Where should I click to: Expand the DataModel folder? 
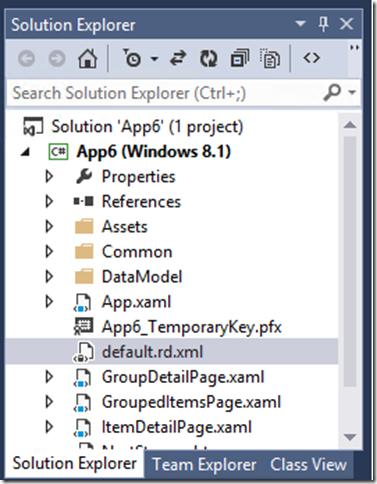click(x=49, y=276)
